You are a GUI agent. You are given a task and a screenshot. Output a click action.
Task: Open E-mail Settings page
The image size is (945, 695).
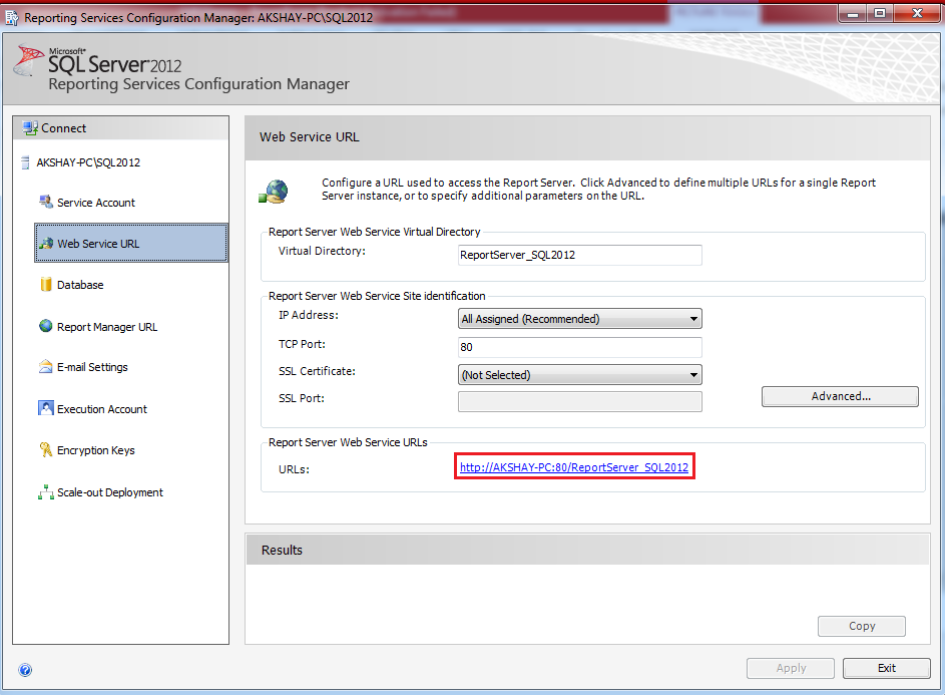tap(92, 367)
